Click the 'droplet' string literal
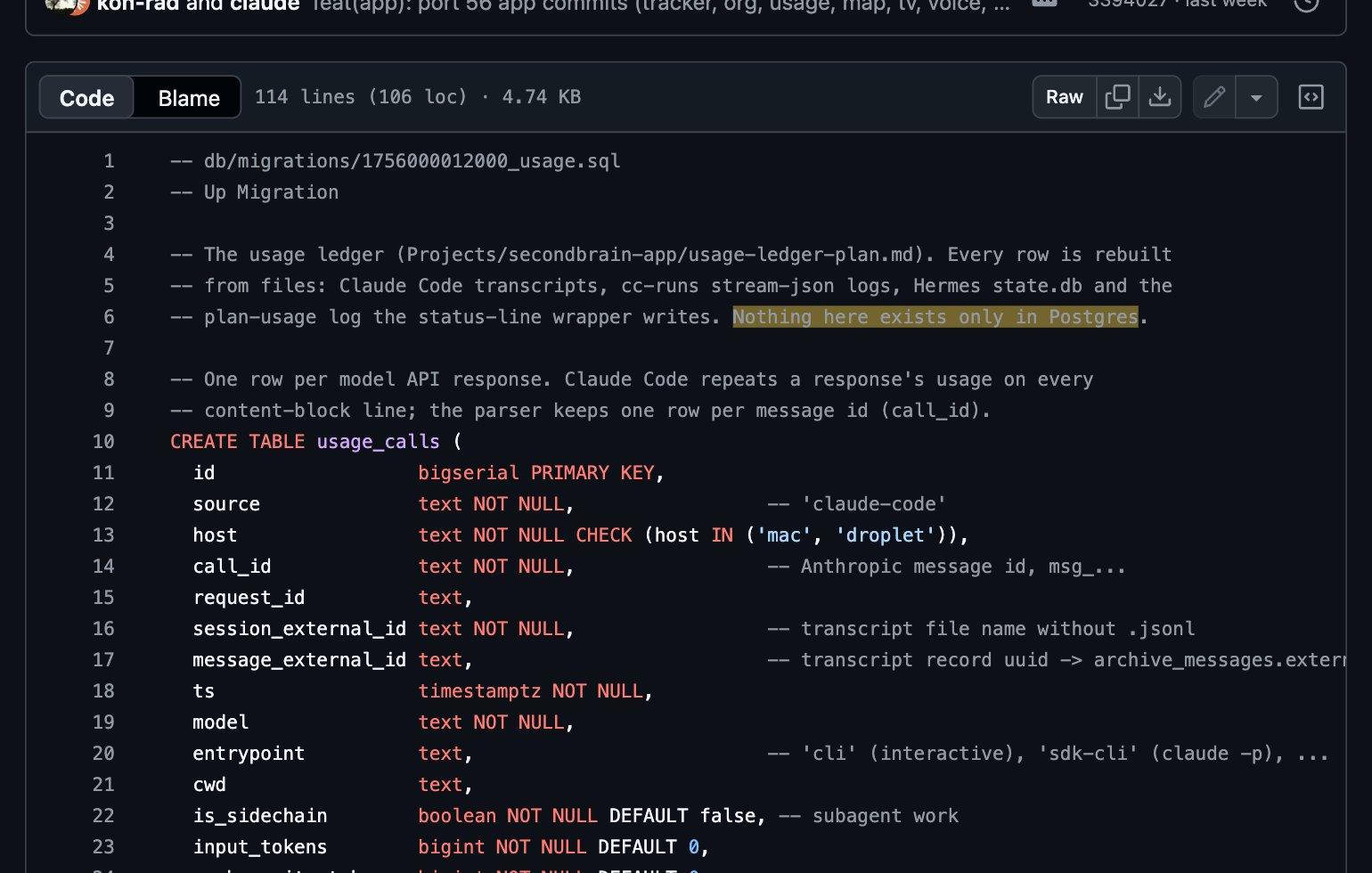The height and width of the screenshot is (873, 1372). 886,535
